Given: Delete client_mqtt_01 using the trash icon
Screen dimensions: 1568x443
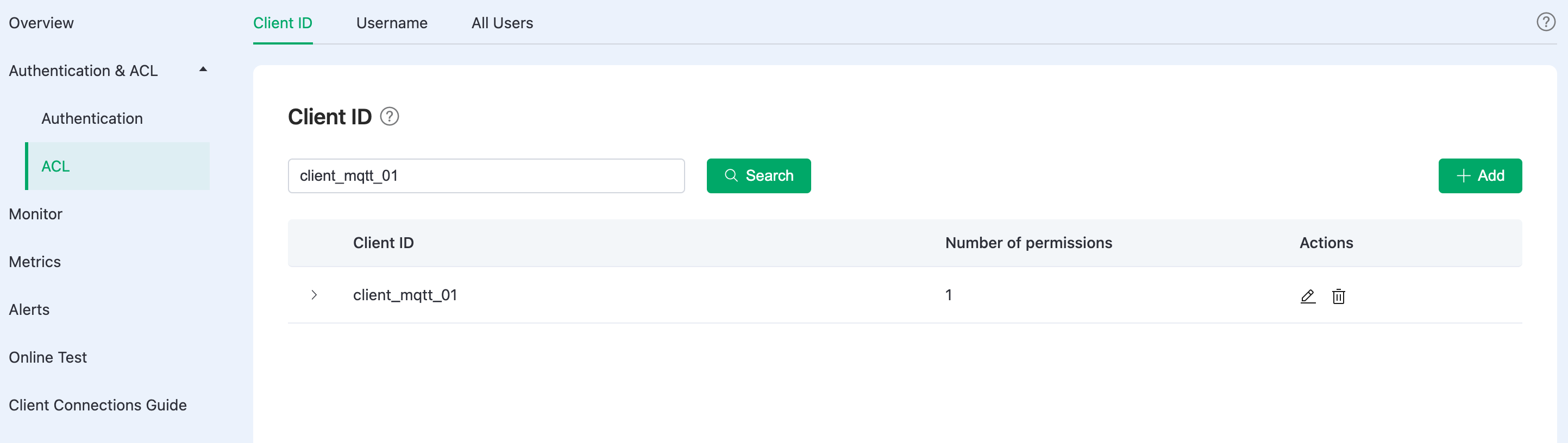Looking at the screenshot, I should tap(1338, 296).
